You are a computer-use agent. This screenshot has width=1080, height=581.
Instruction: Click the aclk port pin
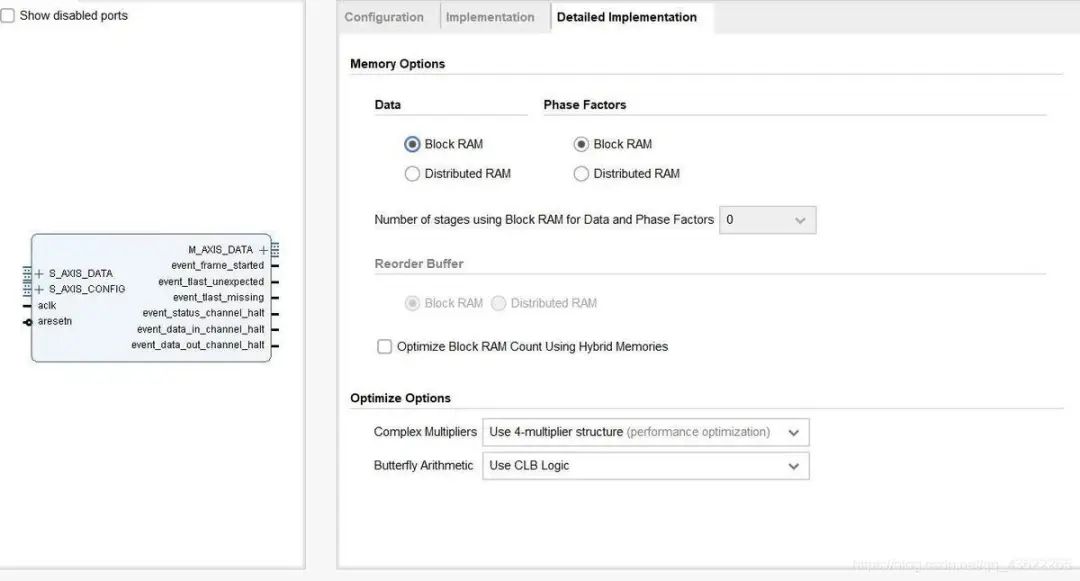[27, 306]
